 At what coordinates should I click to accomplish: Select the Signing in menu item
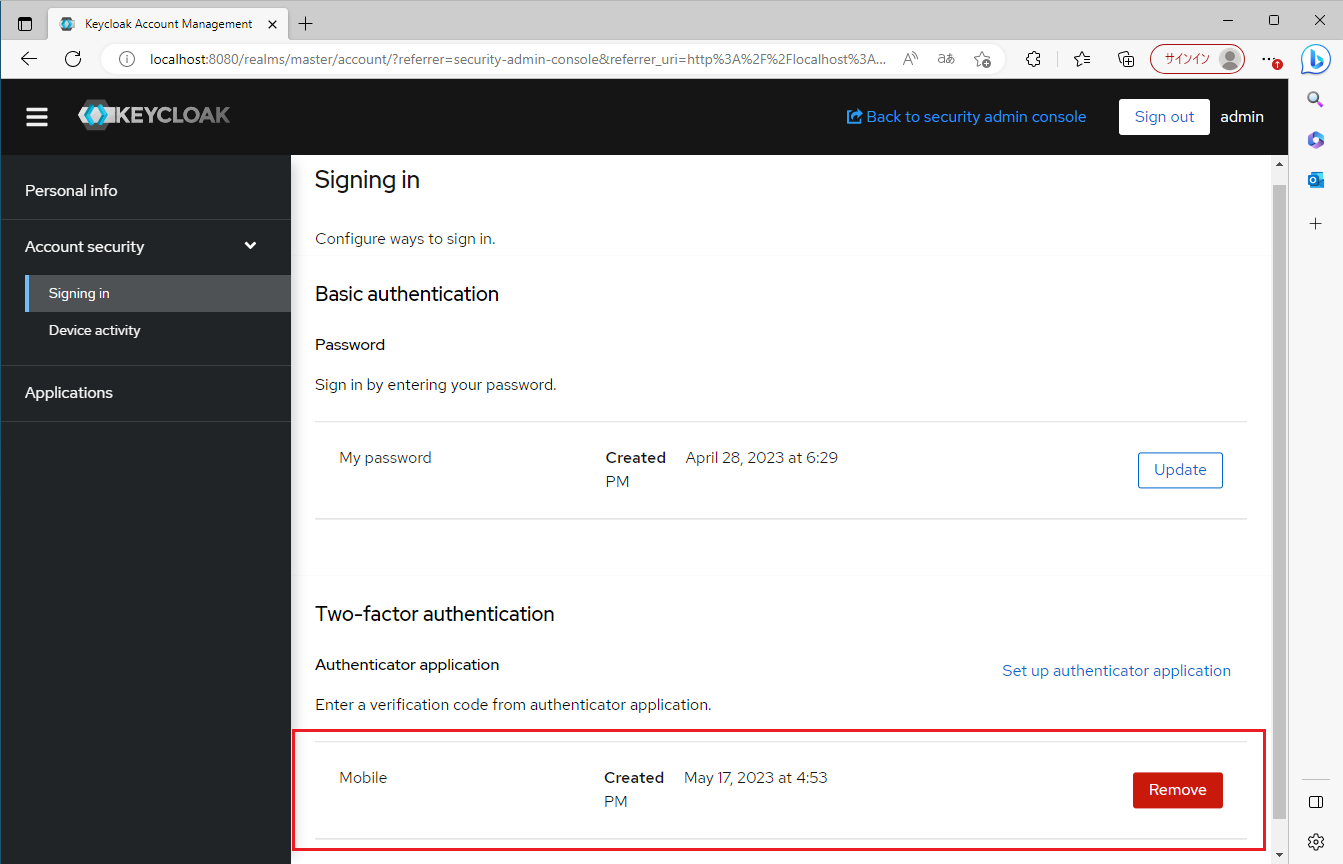[78, 293]
